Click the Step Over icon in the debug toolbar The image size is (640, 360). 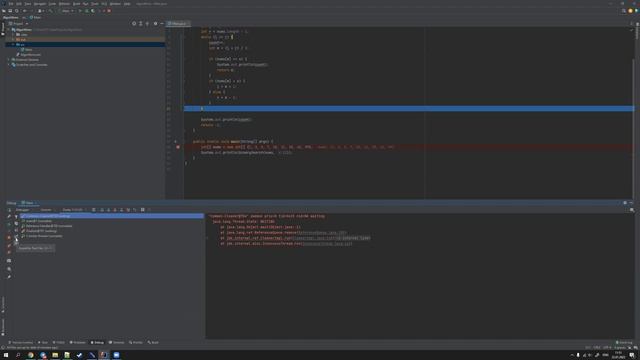102,210
